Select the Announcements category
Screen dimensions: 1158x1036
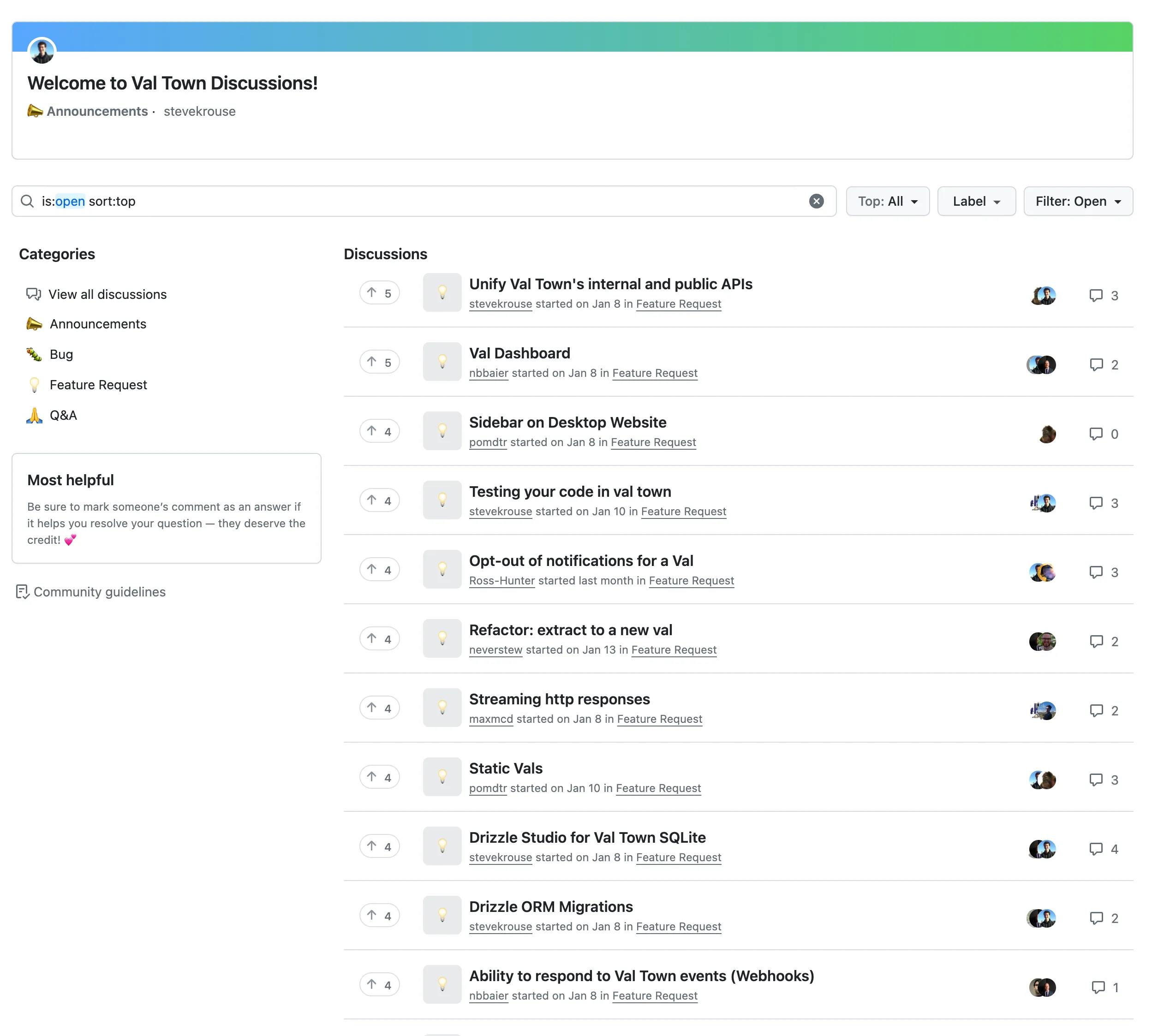[x=97, y=323]
